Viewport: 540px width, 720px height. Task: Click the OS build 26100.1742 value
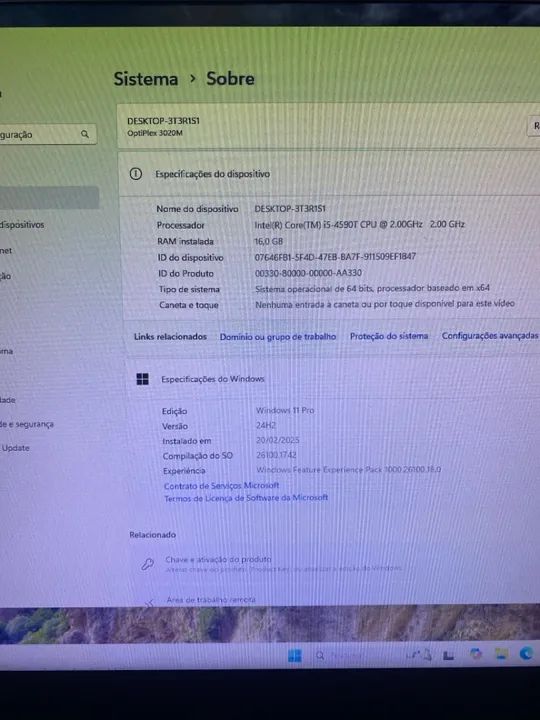[x=276, y=455]
